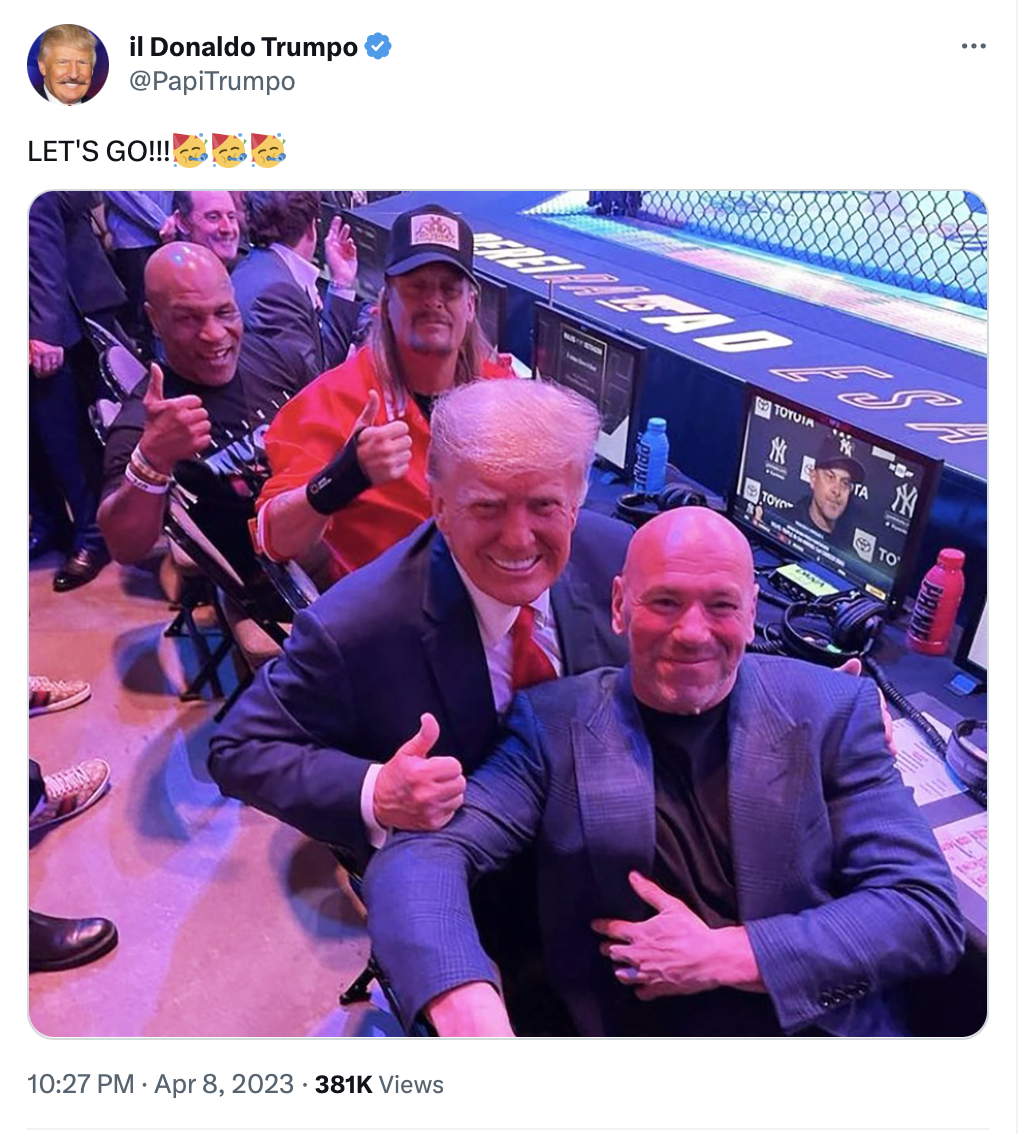This screenshot has height=1134, width=1022.
Task: Click the headphones beside the monitor
Action: (832, 623)
